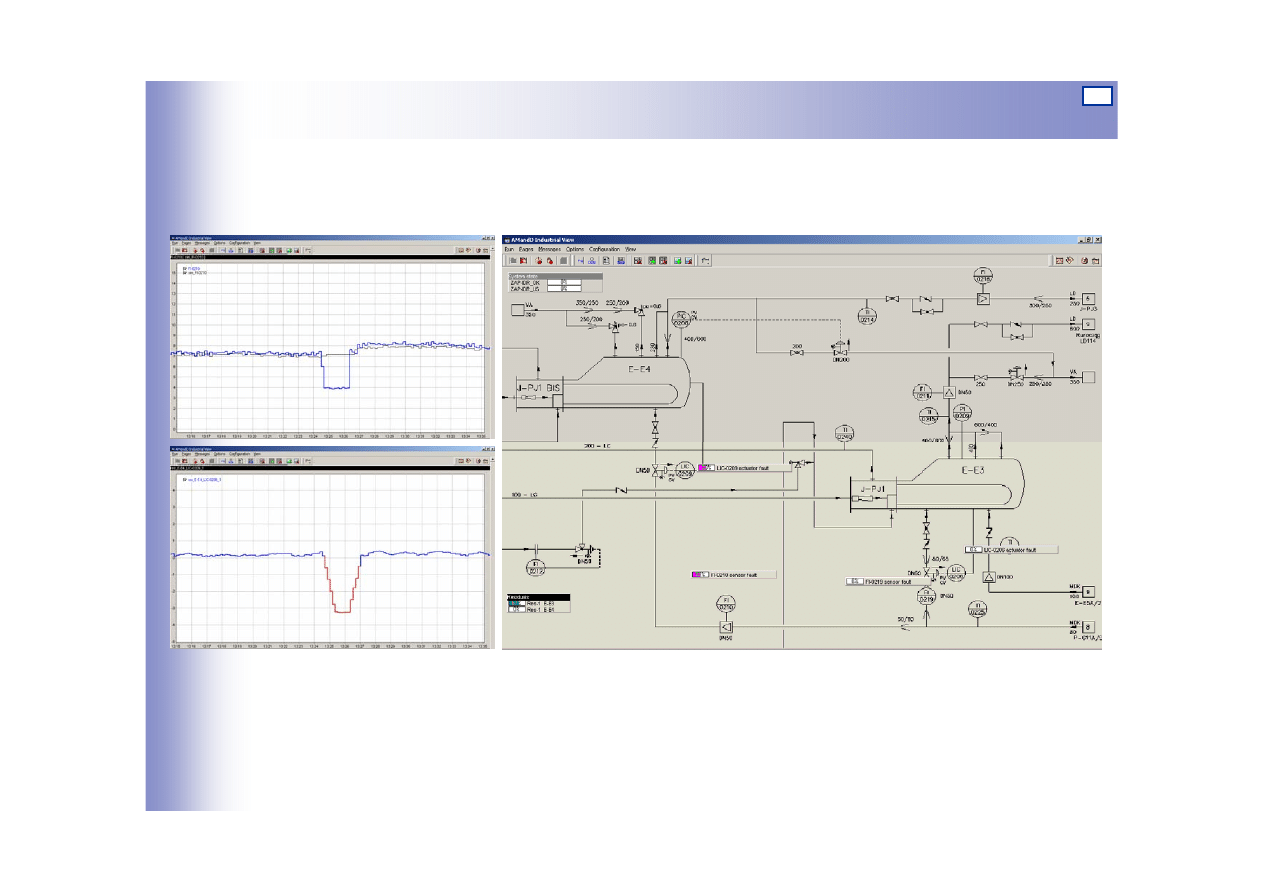Toggle the res_FI0210 trend legend checkbox
Image resolution: width=1263 pixels, height=893 pixels.
pos(184,272)
